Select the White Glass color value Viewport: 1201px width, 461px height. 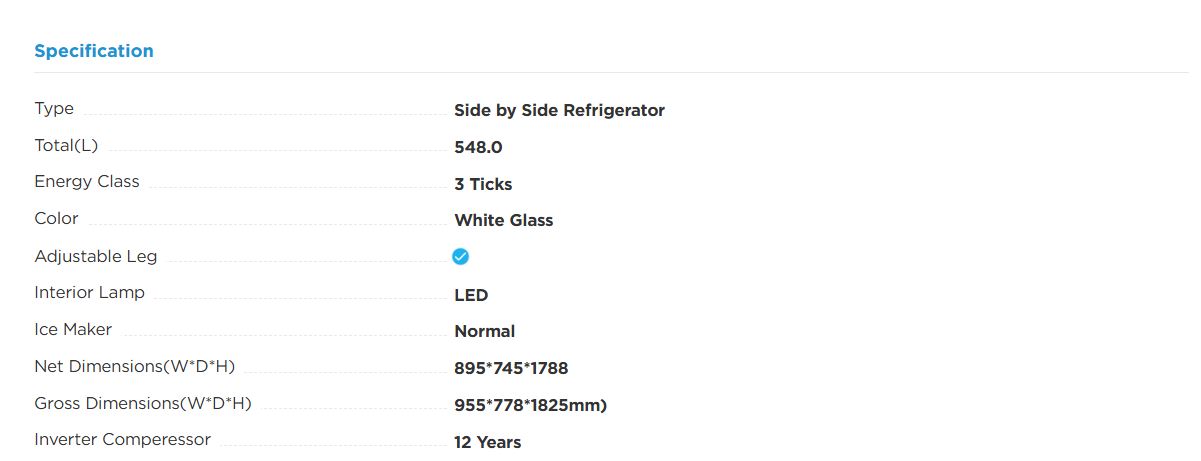click(x=503, y=221)
